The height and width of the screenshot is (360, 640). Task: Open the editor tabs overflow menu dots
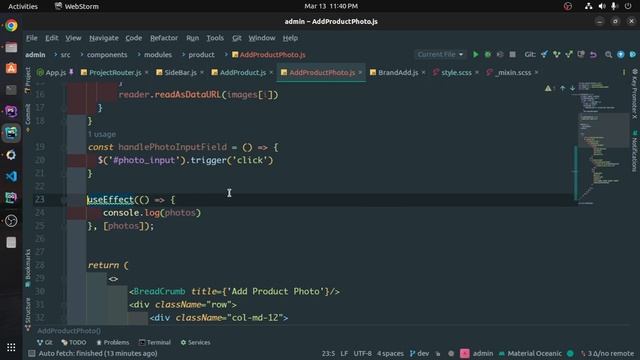[x=624, y=72]
